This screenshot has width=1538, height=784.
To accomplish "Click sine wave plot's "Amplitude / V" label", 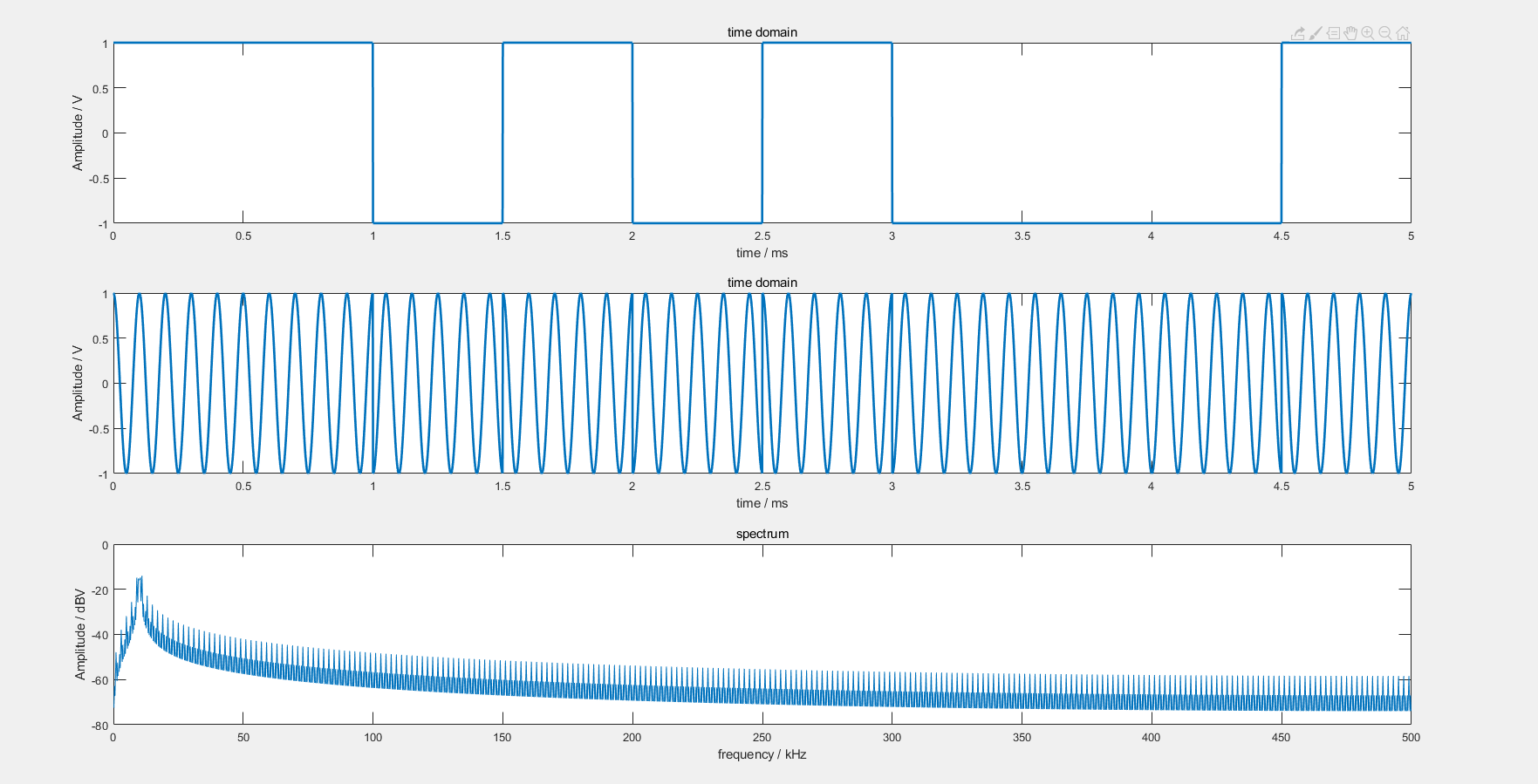I will pyautogui.click(x=78, y=383).
